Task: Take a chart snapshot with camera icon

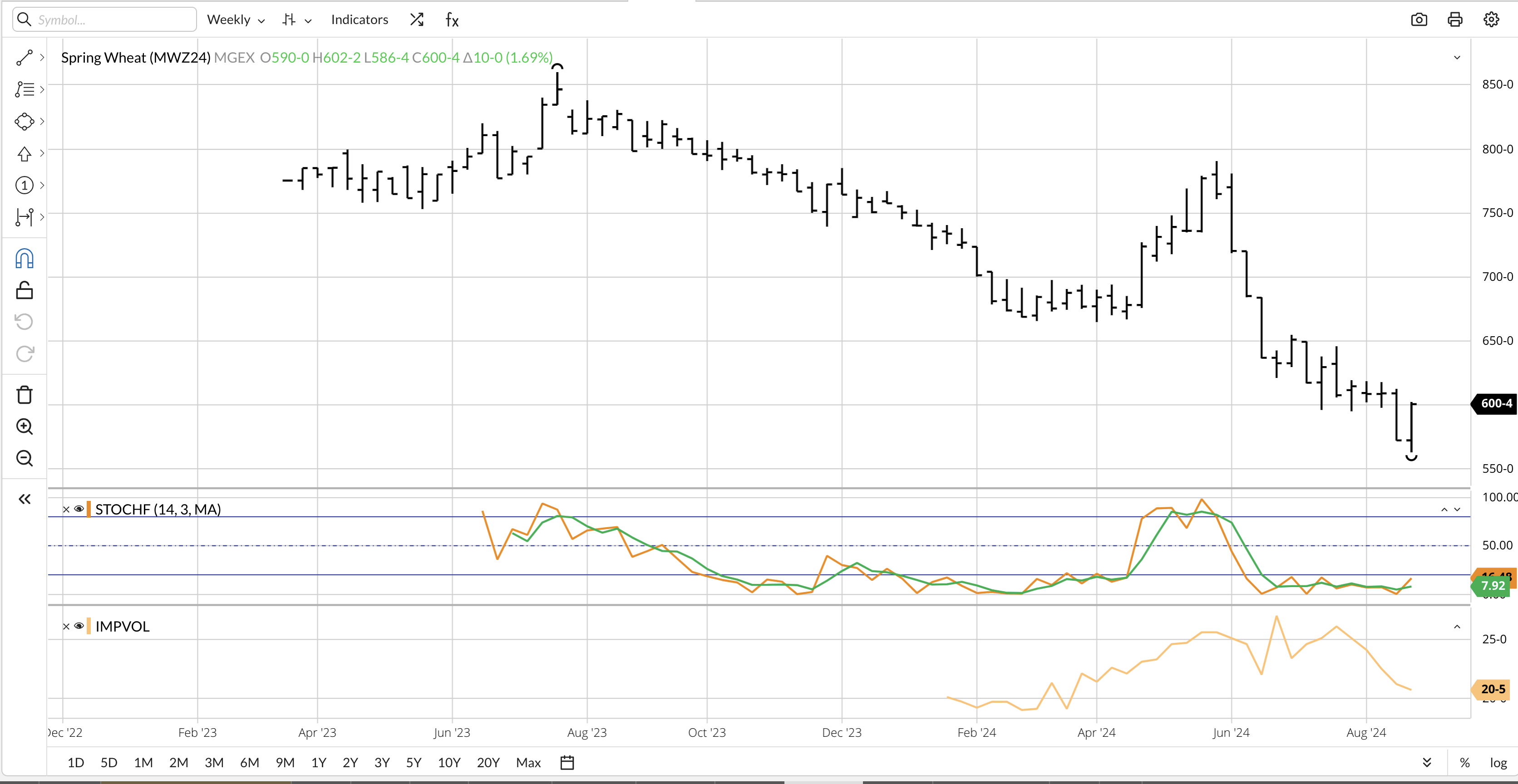Action: click(x=1419, y=20)
